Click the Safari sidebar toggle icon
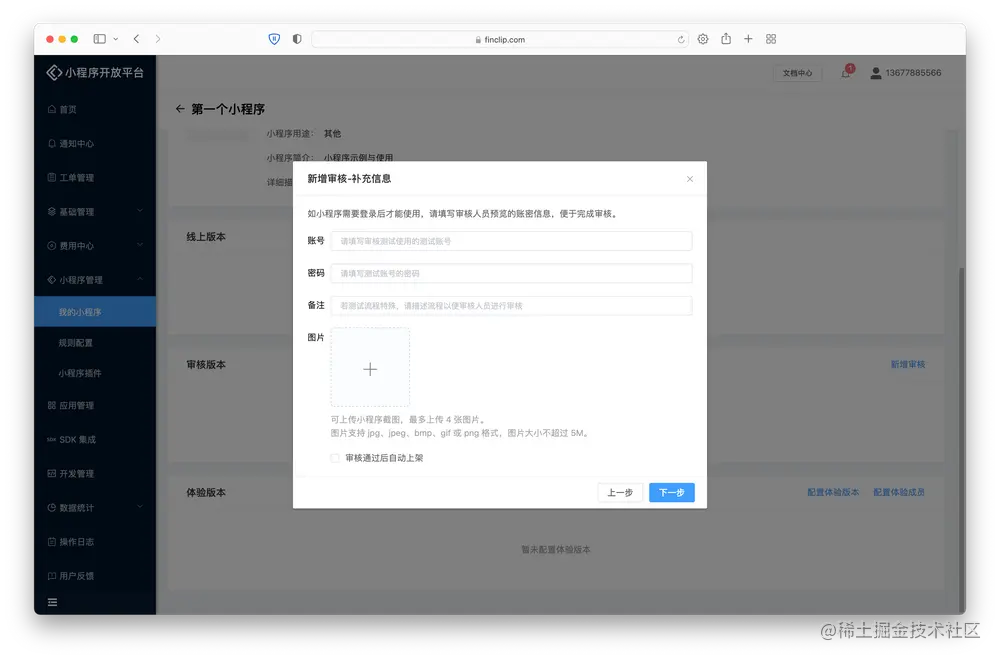 pyautogui.click(x=99, y=39)
